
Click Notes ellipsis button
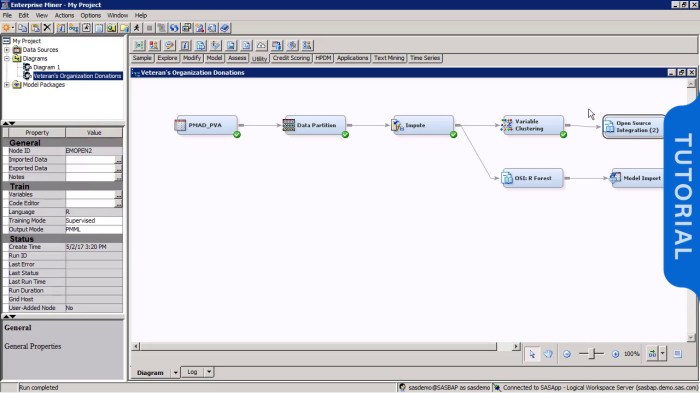[x=118, y=177]
